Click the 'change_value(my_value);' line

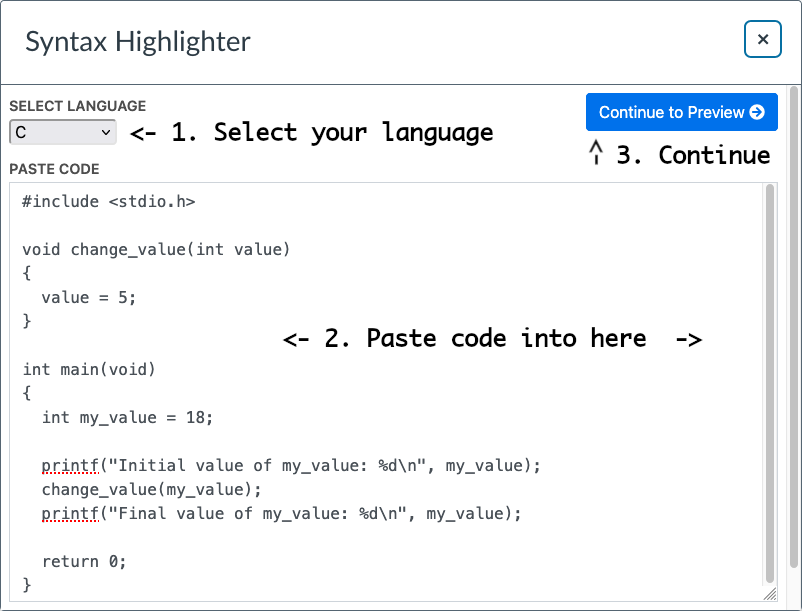[151, 490]
